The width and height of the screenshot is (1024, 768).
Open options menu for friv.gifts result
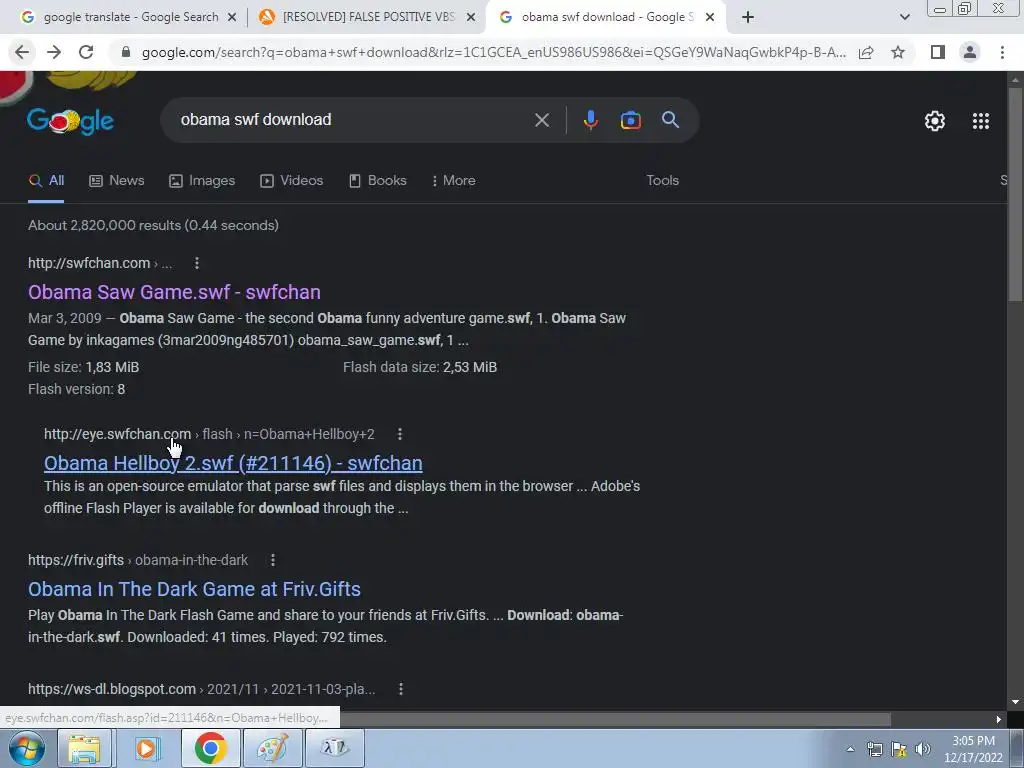point(273,560)
